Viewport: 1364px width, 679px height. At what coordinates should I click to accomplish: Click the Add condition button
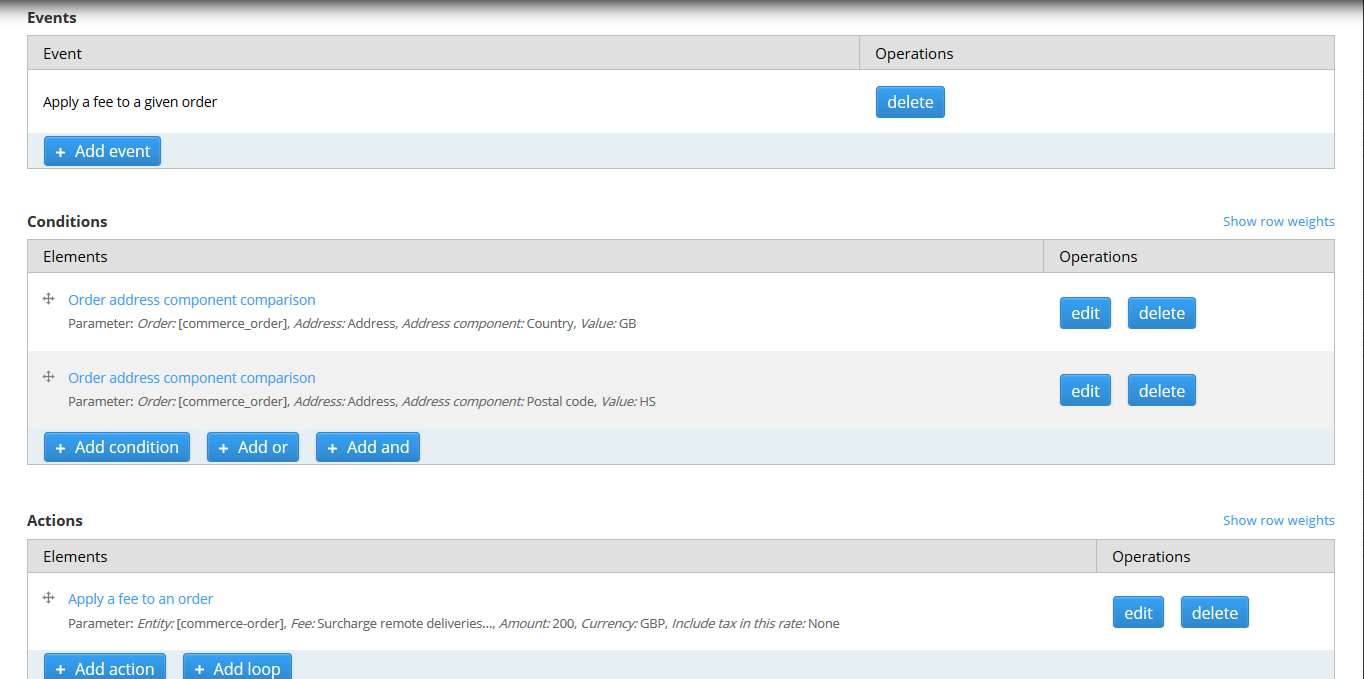pyautogui.click(x=116, y=447)
